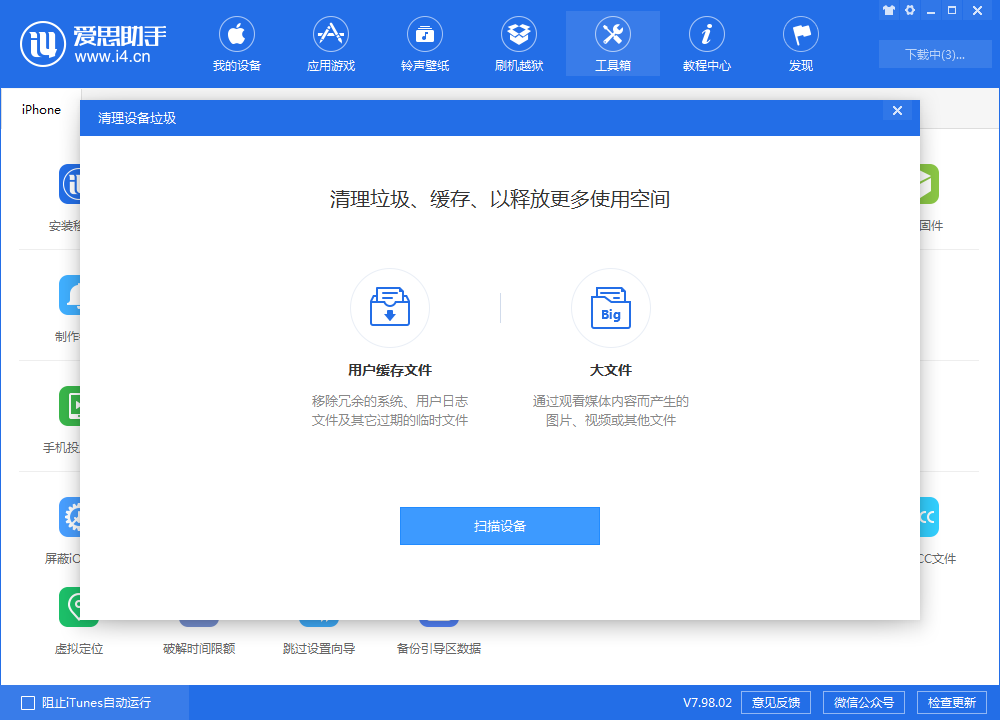
Task: Open the 我的设备 (My Devices) section icon
Action: click(x=237, y=32)
